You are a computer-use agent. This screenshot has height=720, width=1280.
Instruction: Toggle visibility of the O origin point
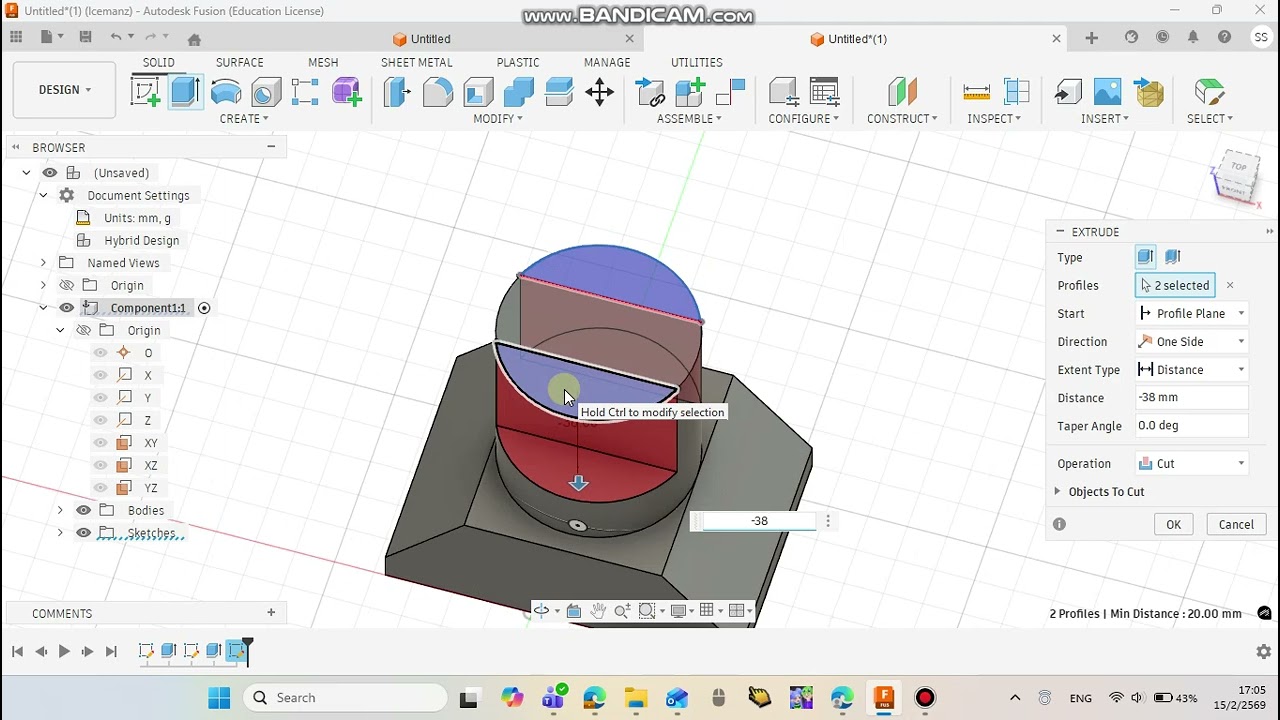[x=100, y=353]
